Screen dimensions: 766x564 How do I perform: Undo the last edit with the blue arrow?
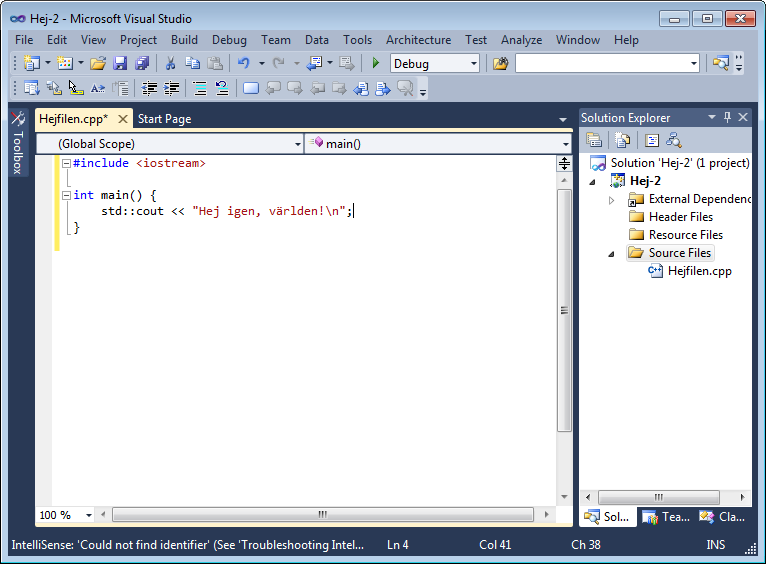pos(243,63)
